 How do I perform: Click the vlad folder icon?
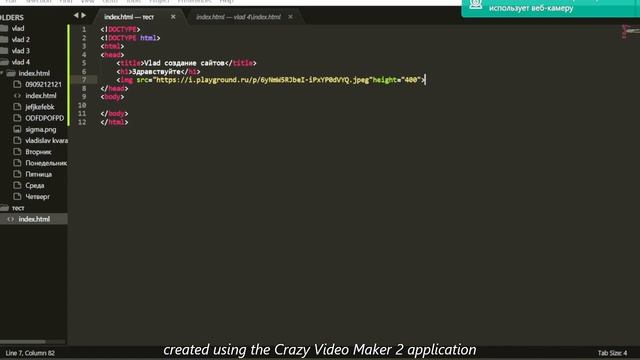pos(4,28)
